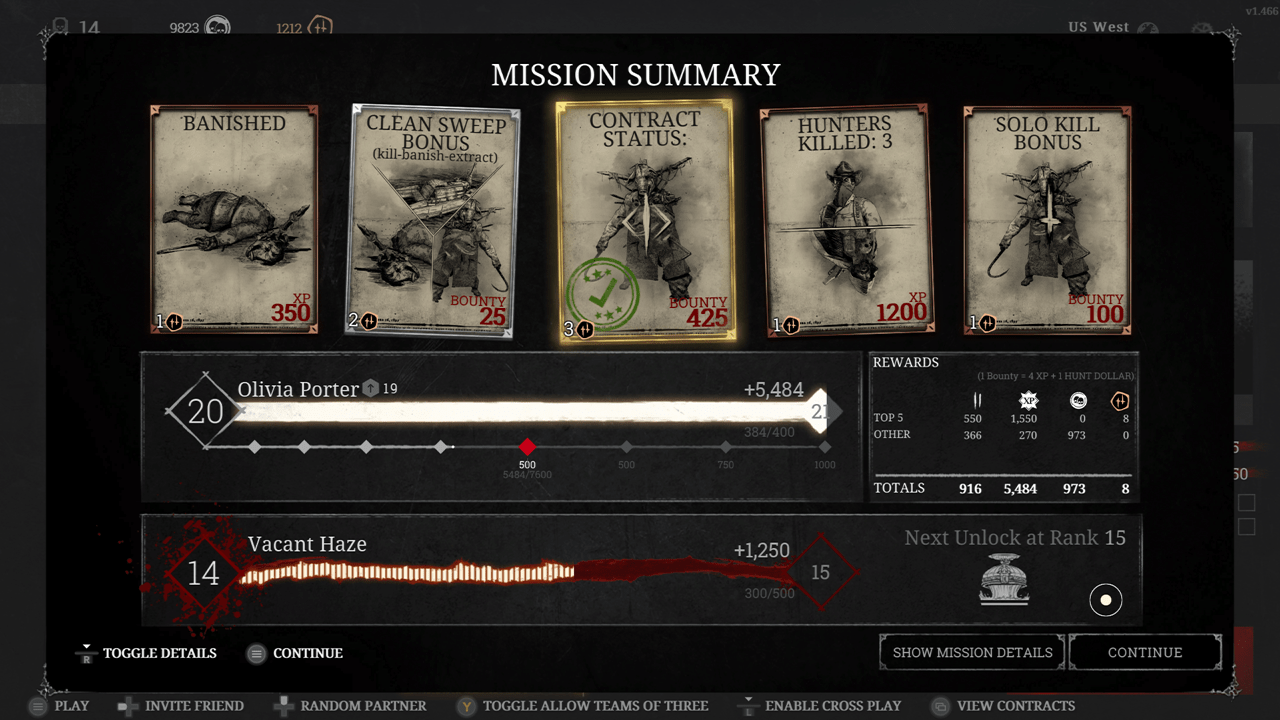Viewport: 1280px width, 720px height.
Task: Click the token icon on Hunters Killed card
Action: pyautogui.click(x=791, y=324)
